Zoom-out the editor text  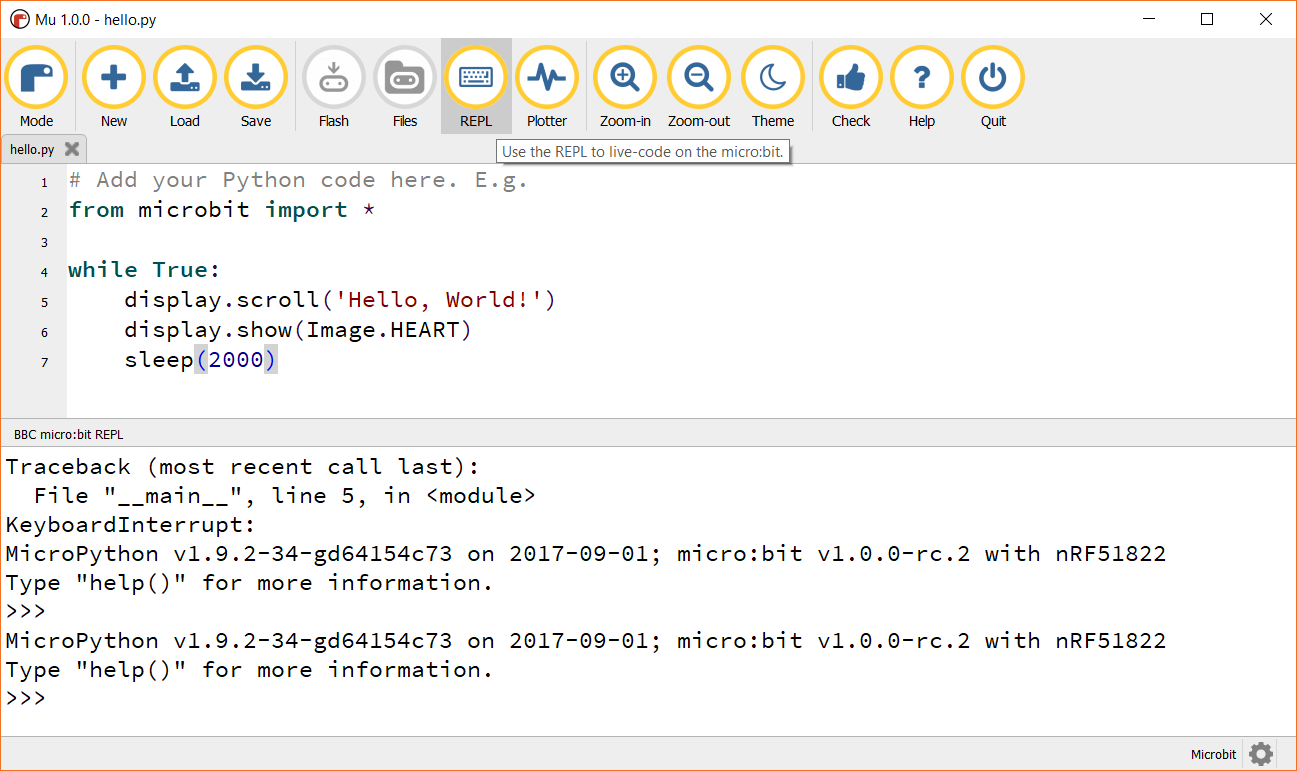(699, 87)
